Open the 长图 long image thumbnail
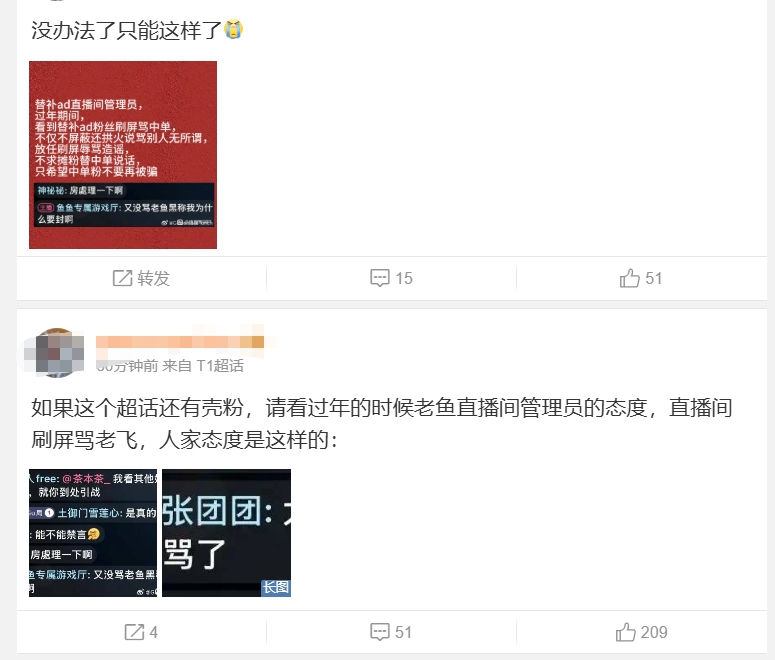The width and height of the screenshot is (775, 660). (x=226, y=533)
